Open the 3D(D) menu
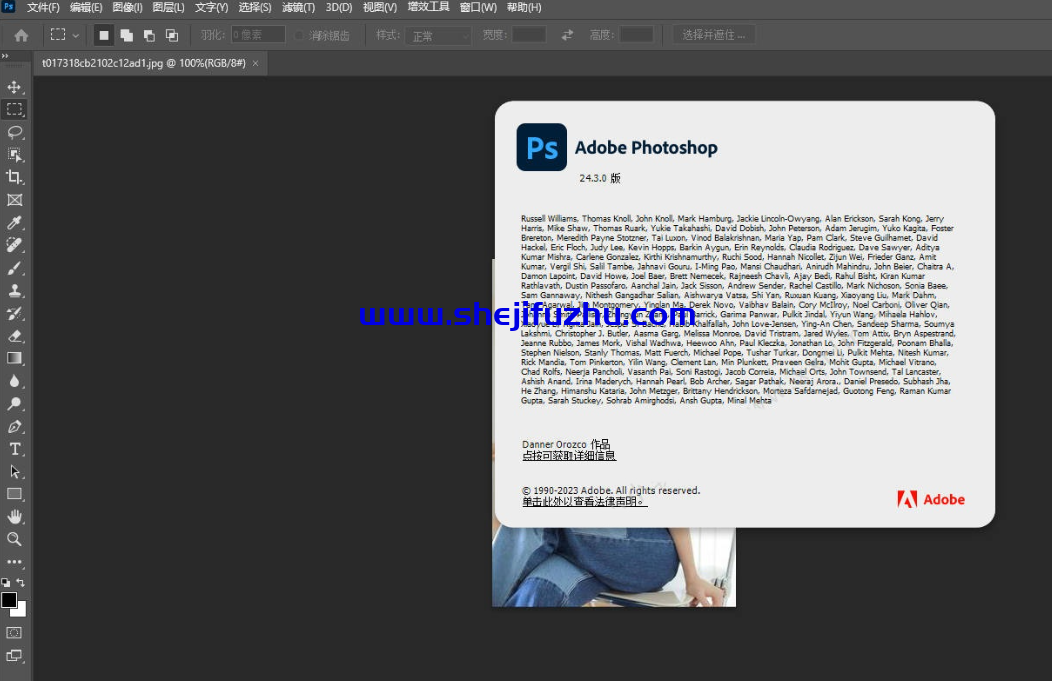Viewport: 1052px width, 681px height. coord(339,7)
